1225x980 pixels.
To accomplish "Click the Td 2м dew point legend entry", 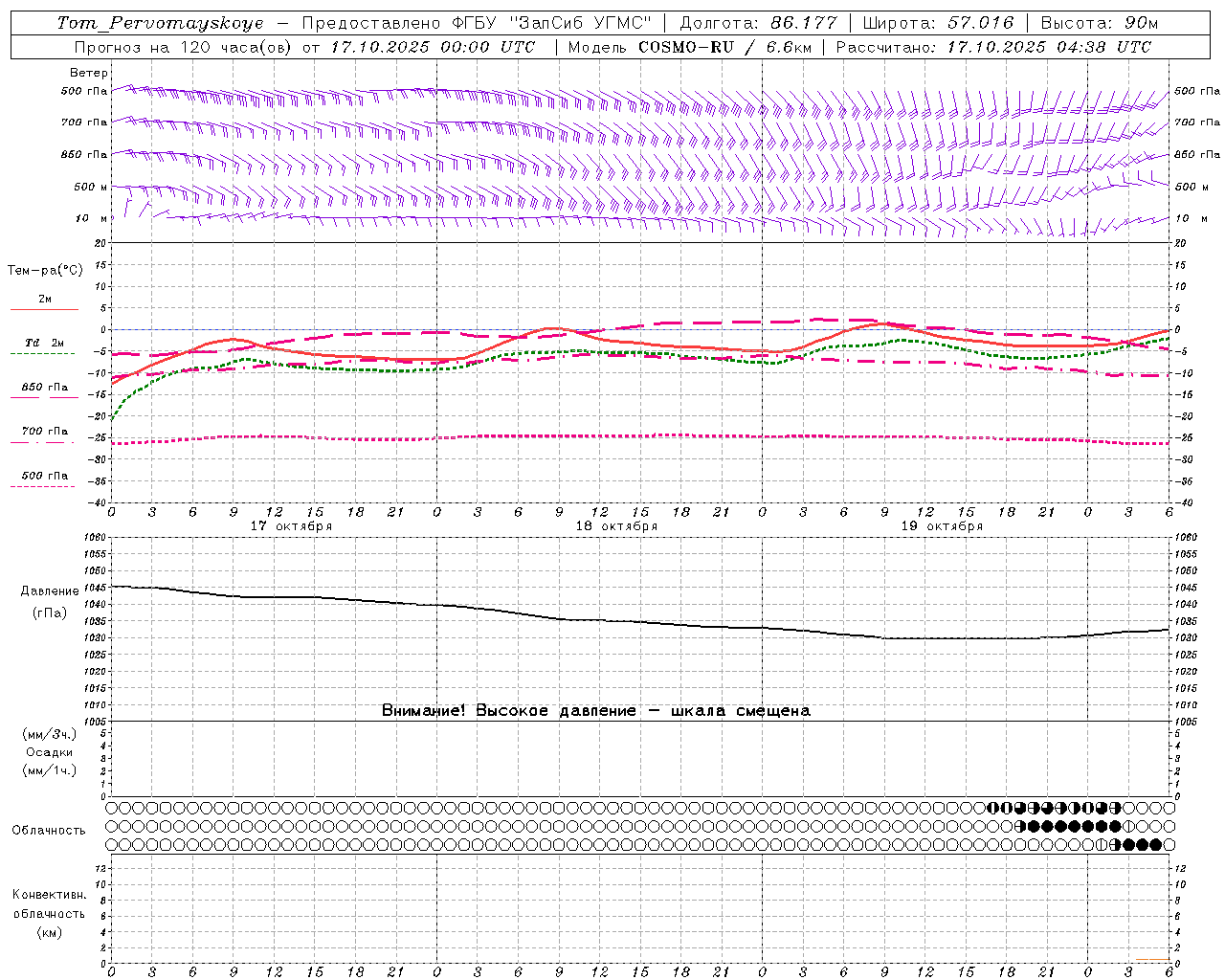I will [x=45, y=343].
